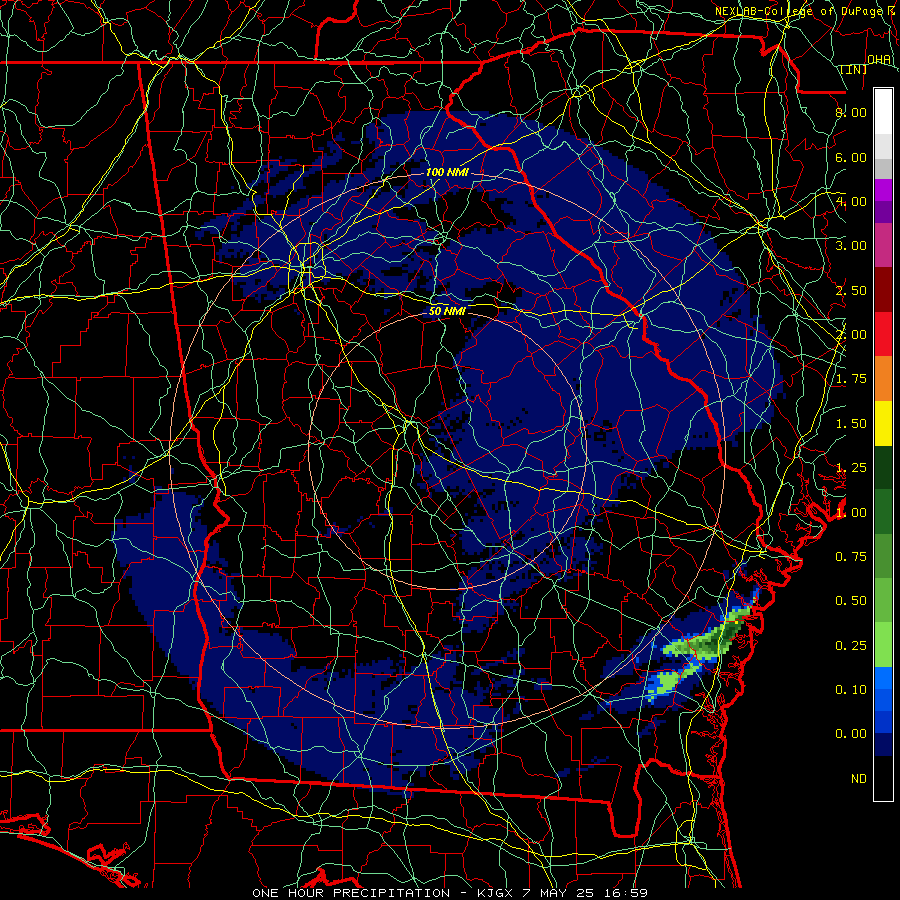Click the 1.25 legend value
This screenshot has height=900, width=900.
[851, 468]
